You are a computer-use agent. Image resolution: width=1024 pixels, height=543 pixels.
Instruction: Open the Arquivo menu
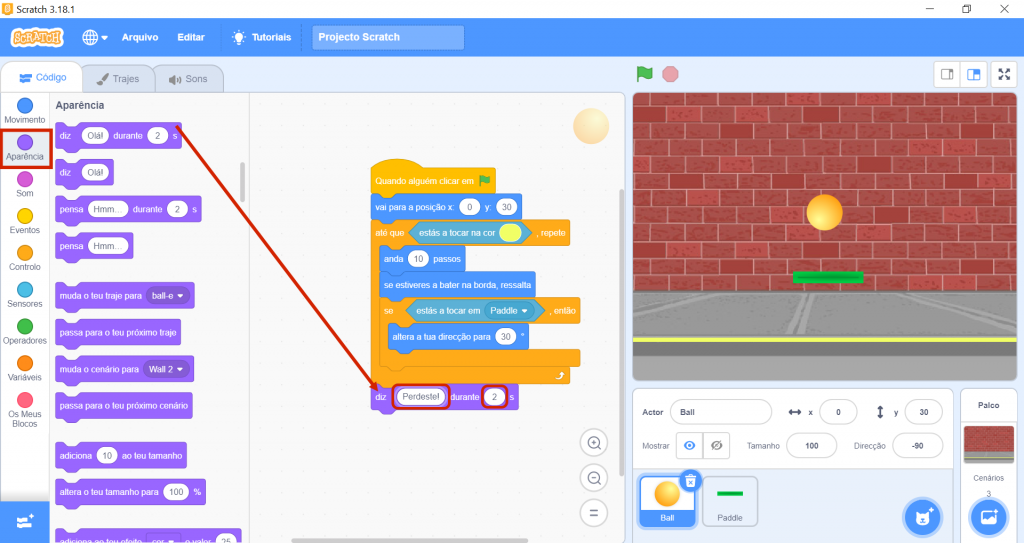pos(140,37)
